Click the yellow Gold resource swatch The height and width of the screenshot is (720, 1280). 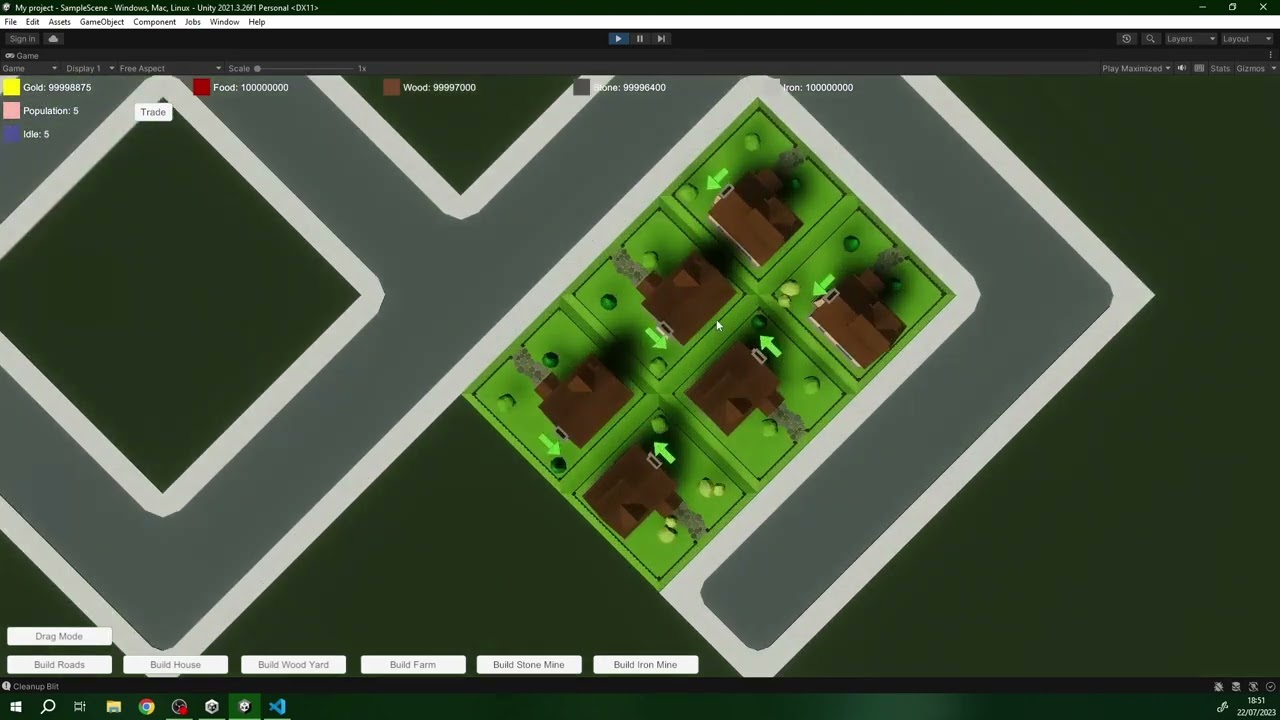tap(11, 87)
